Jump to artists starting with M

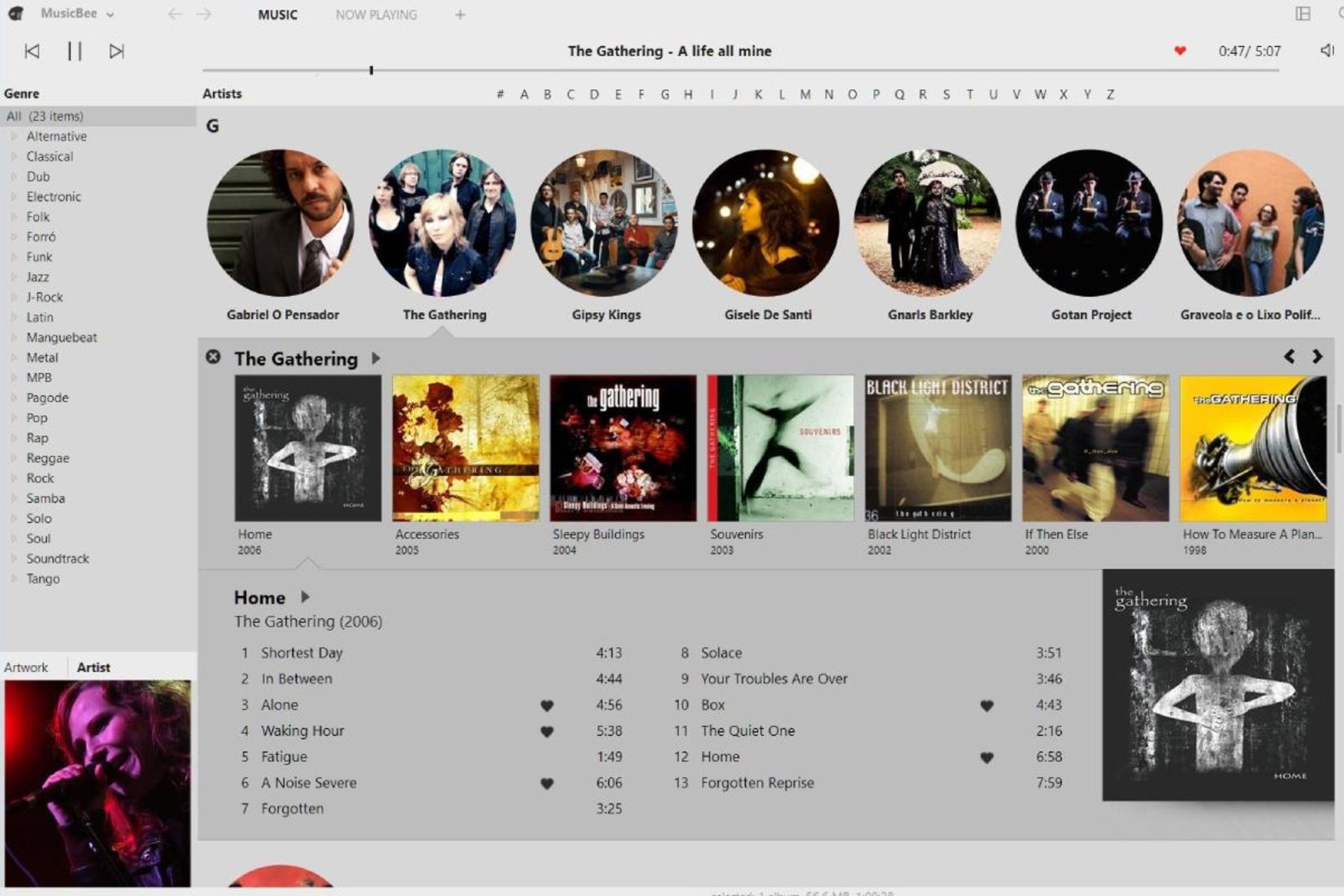805,94
